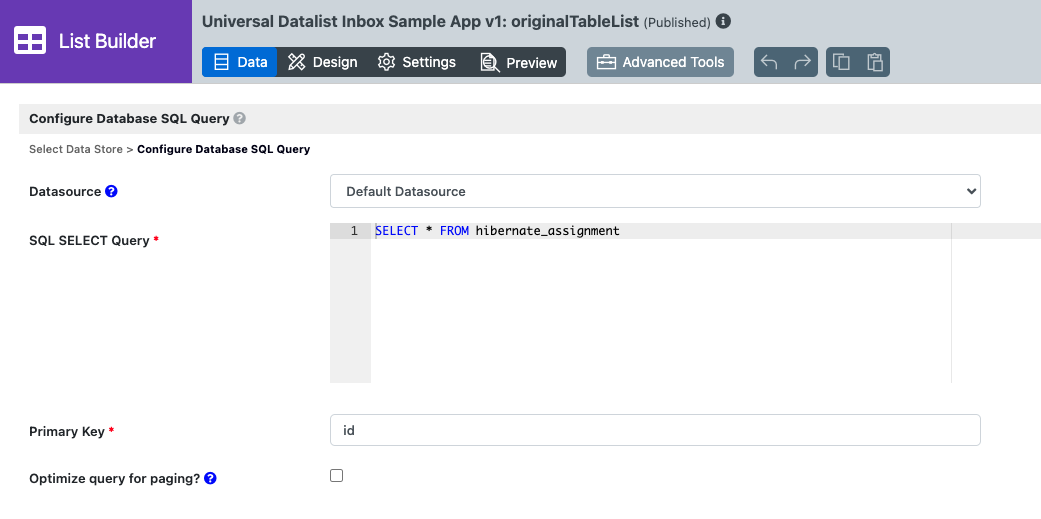Click the paste element icon

pos(875,62)
